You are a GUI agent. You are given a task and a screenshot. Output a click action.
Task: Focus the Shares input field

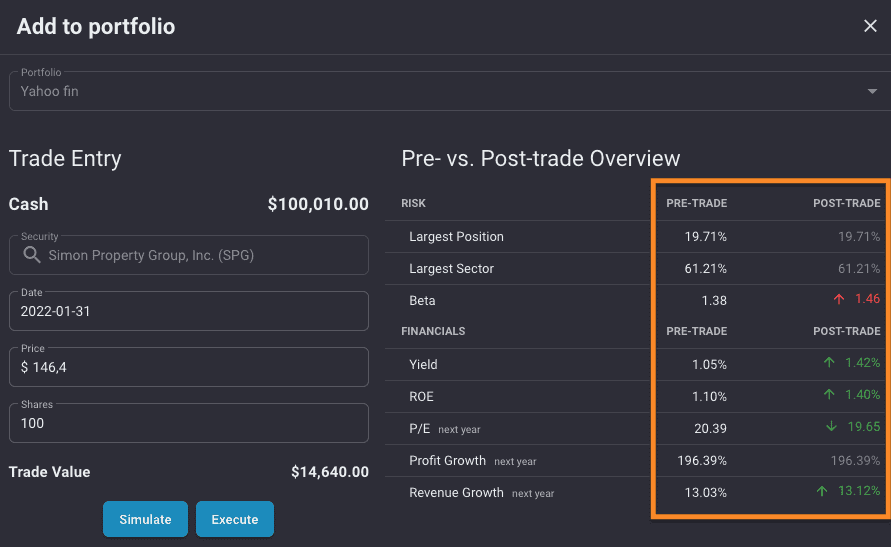[189, 423]
